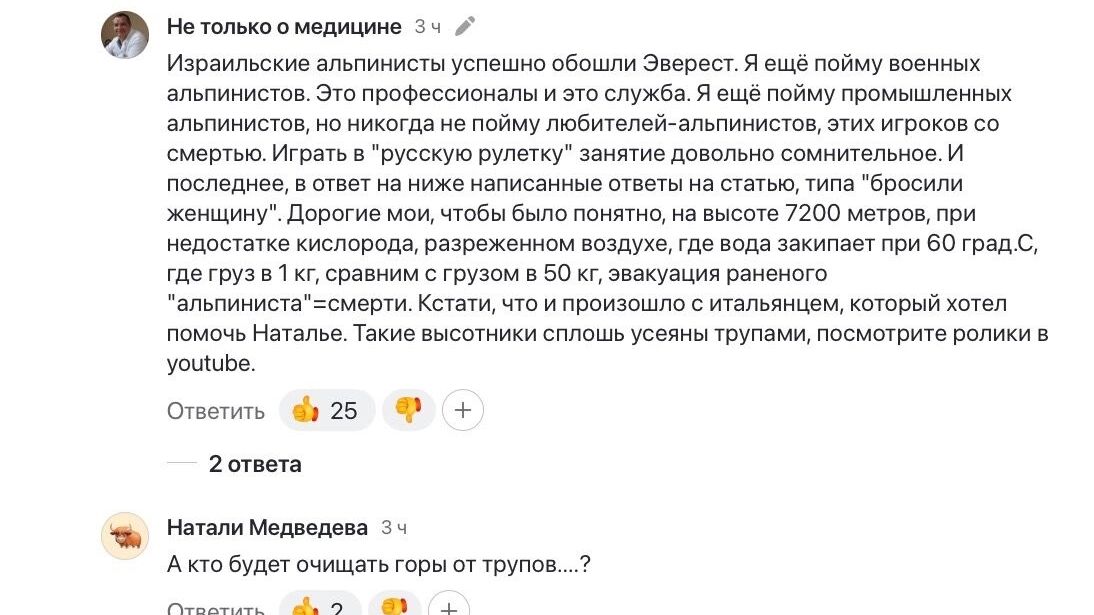Viewport: 1094px width, 615px height.
Task: Open the plus reaction button on Натали Медведева's comment
Action: (449, 607)
